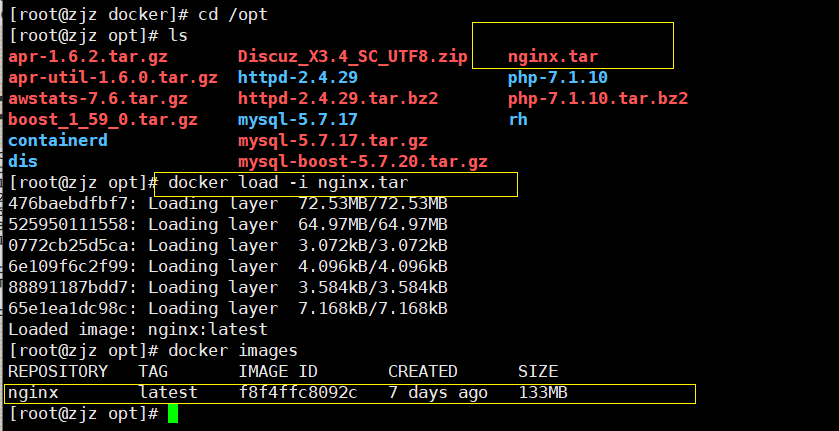Image resolution: width=839 pixels, height=431 pixels.
Task: Click the 'docker images' command text
Action: pos(233,351)
